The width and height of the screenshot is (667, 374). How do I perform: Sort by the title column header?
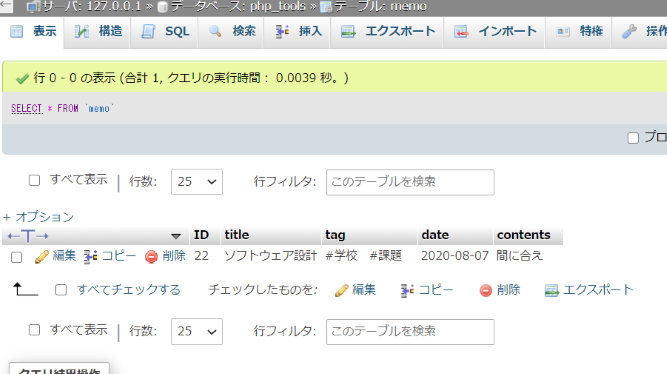pos(237,235)
